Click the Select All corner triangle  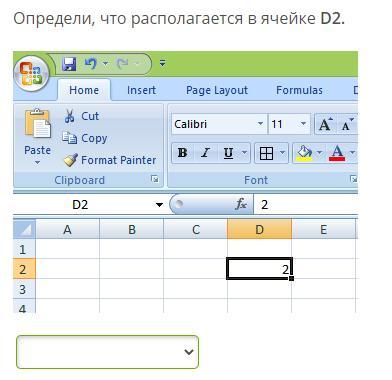click(25, 229)
